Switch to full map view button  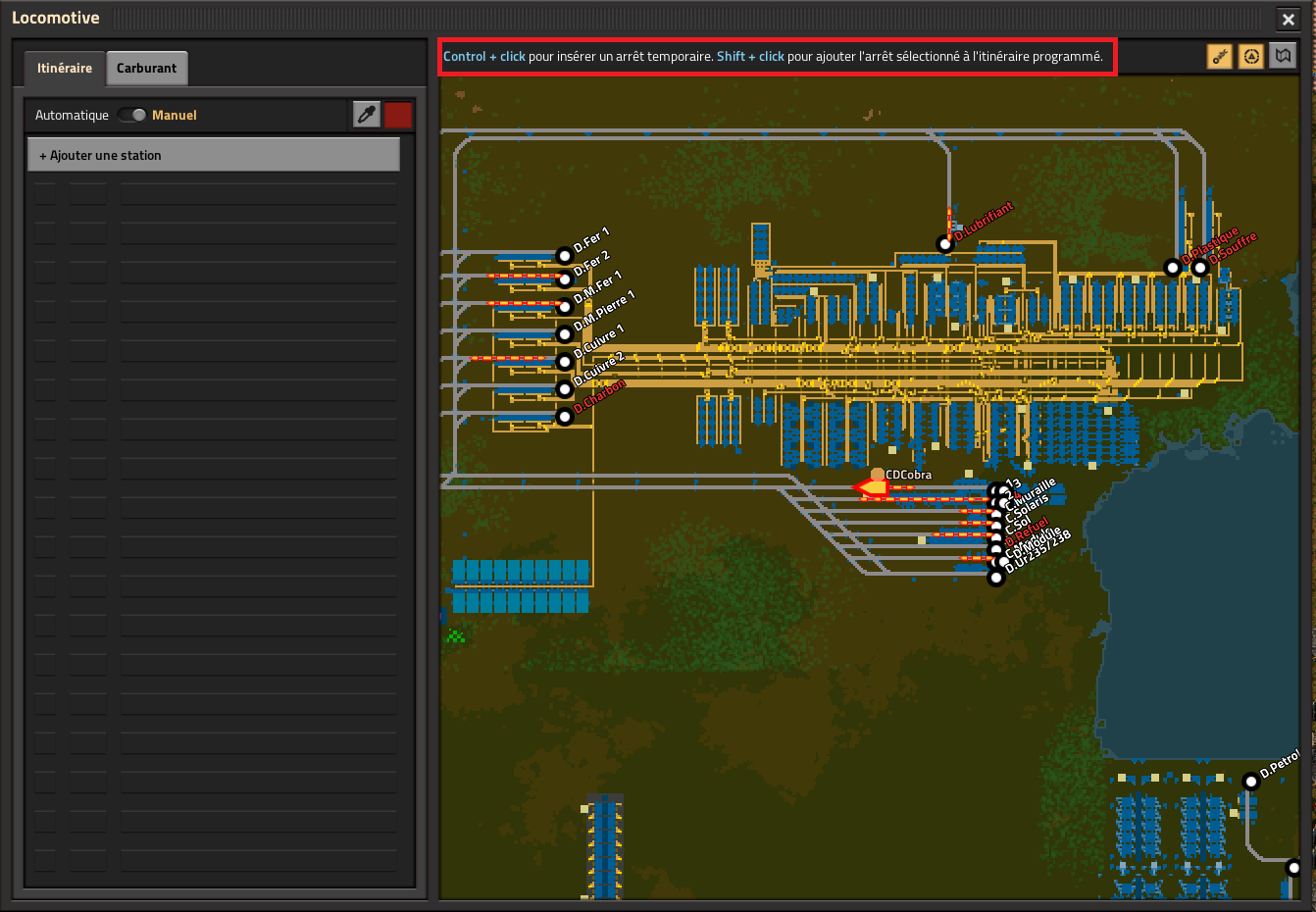(1283, 57)
